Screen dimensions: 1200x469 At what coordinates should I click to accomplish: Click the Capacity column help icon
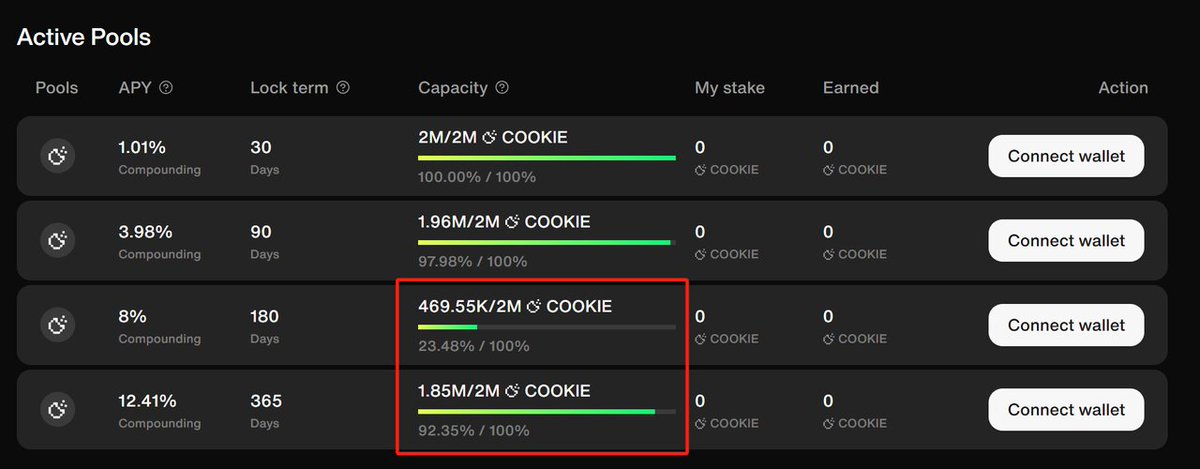502,88
